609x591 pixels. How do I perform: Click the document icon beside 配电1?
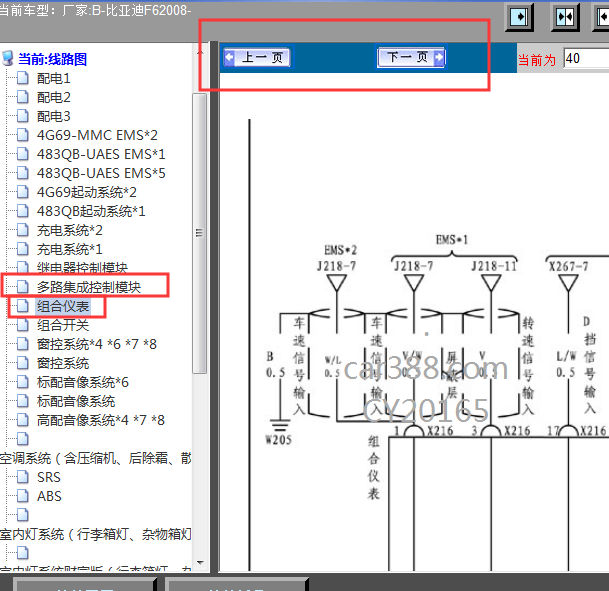(23, 78)
